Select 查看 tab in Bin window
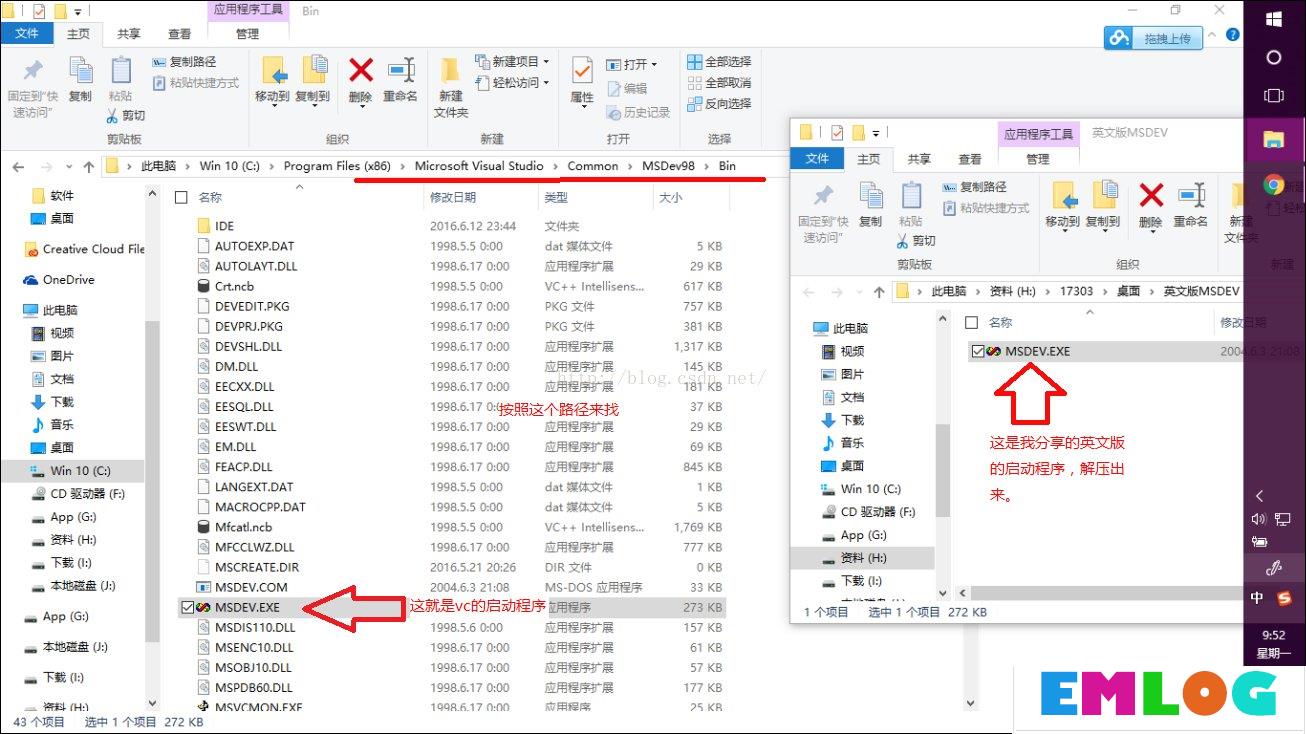 [x=180, y=33]
